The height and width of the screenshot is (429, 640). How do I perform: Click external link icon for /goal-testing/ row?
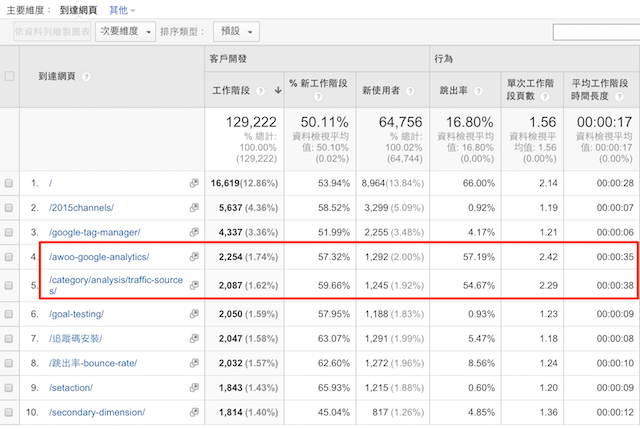[194, 314]
